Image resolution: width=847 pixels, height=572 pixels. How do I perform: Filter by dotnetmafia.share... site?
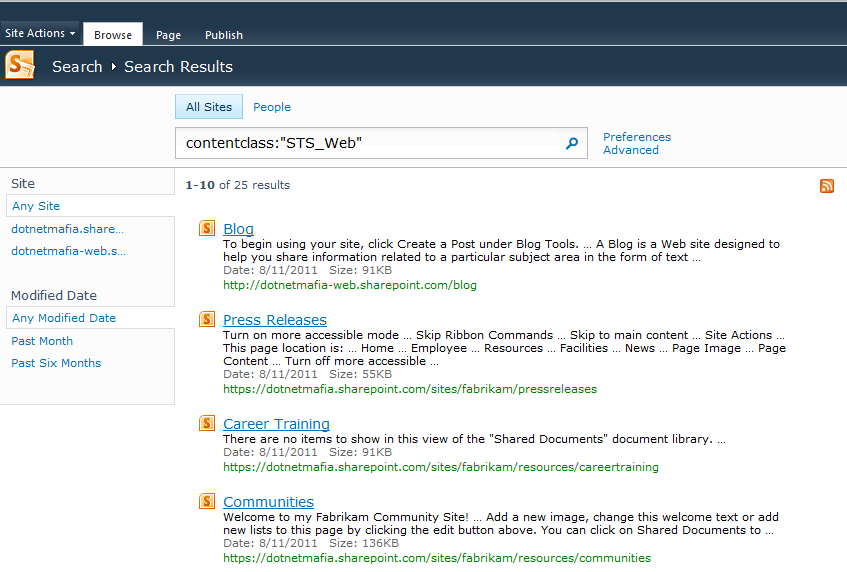tap(68, 229)
